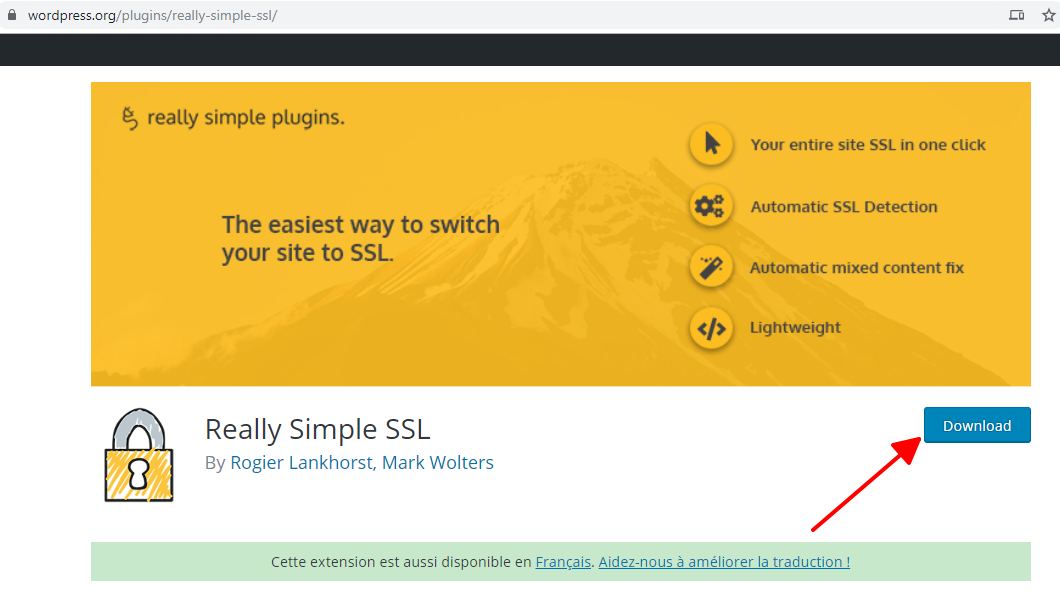Click 'Automatic mixed content fix' text
The width and height of the screenshot is (1060, 599).
tap(857, 268)
